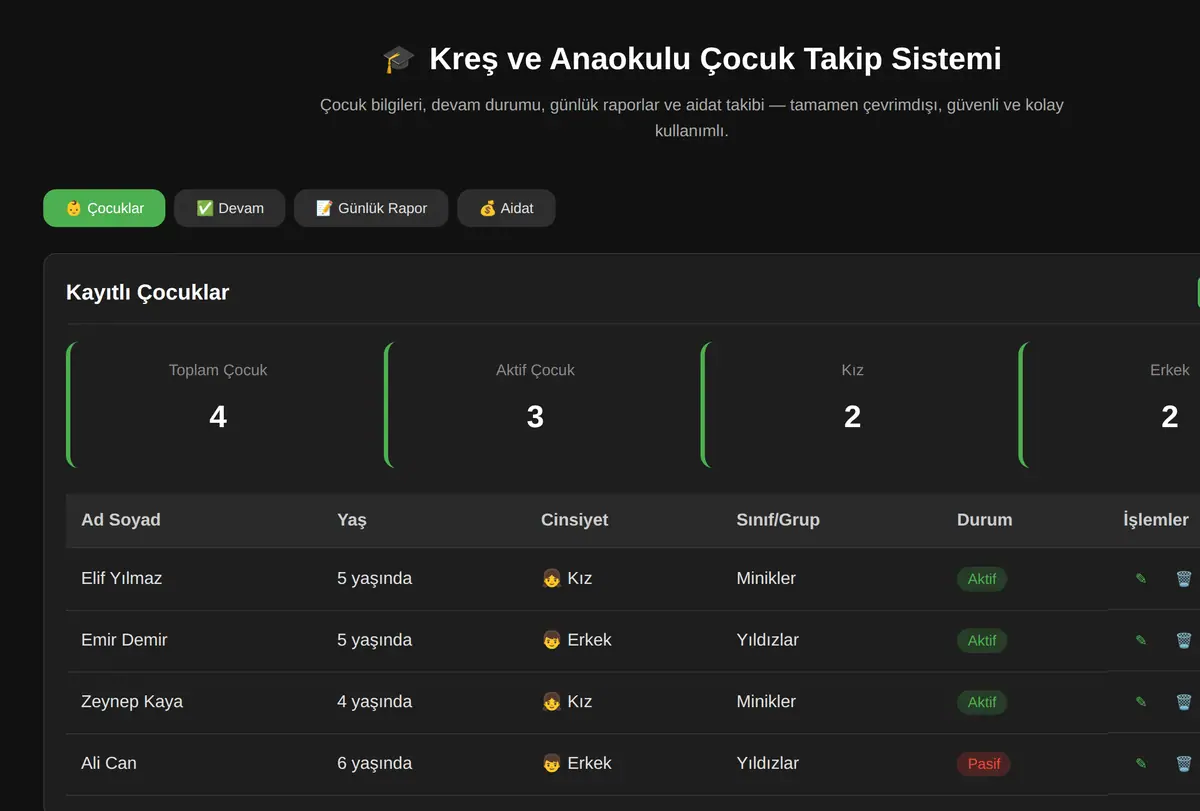This screenshot has width=1200, height=811.
Task: Click the trash icon in Zeynep Kaya's row
Action: pyautogui.click(x=1184, y=702)
